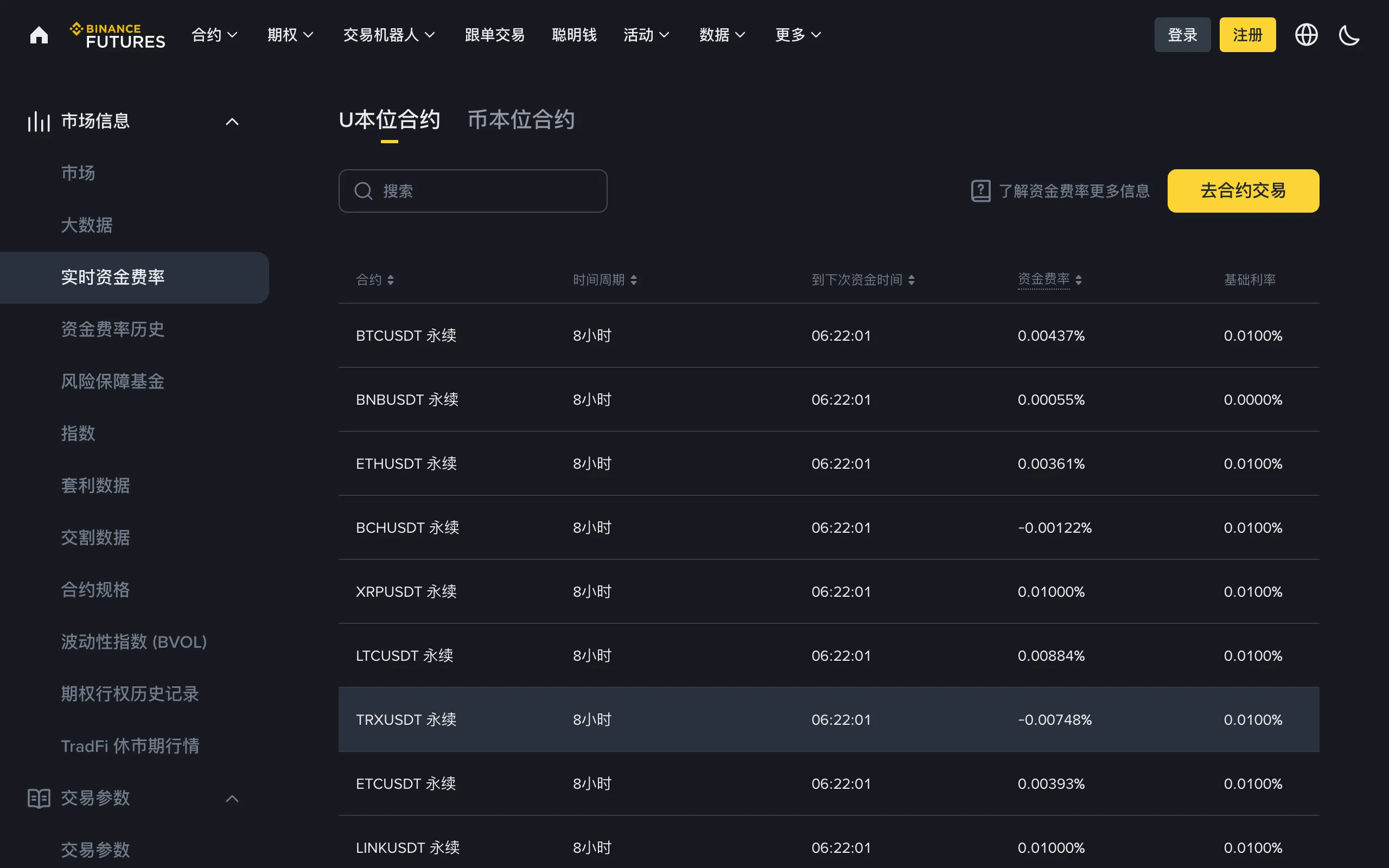
Task: Toggle the dark mode moon icon
Action: click(1349, 35)
